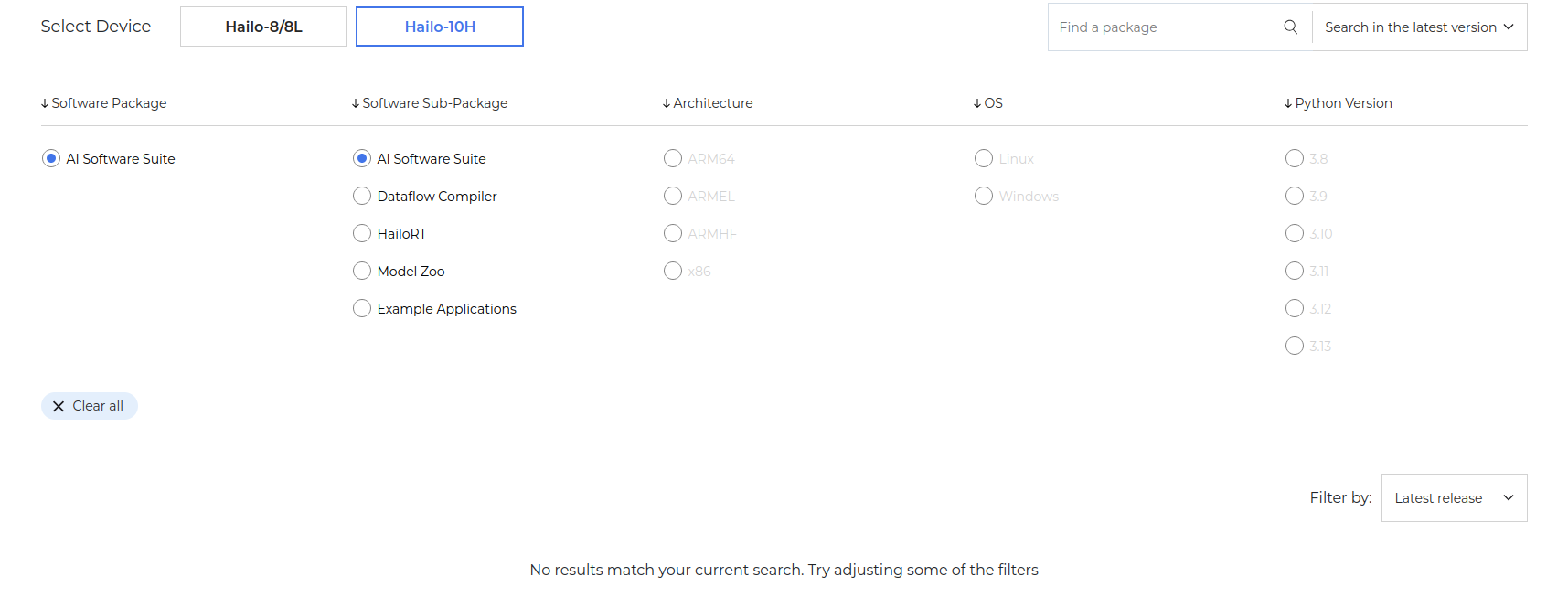Click the search magnifier icon
1568x608 pixels.
1290,27
